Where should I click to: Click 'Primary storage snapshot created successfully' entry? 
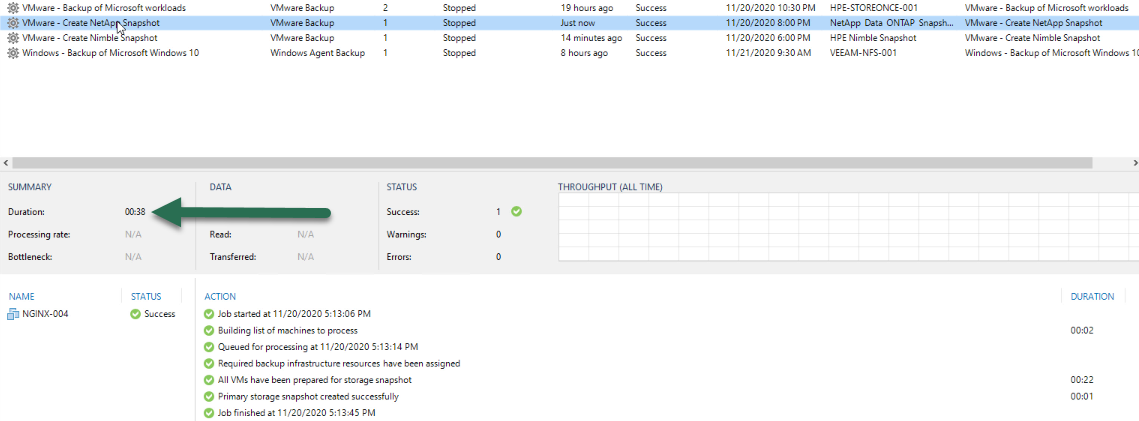click(309, 397)
